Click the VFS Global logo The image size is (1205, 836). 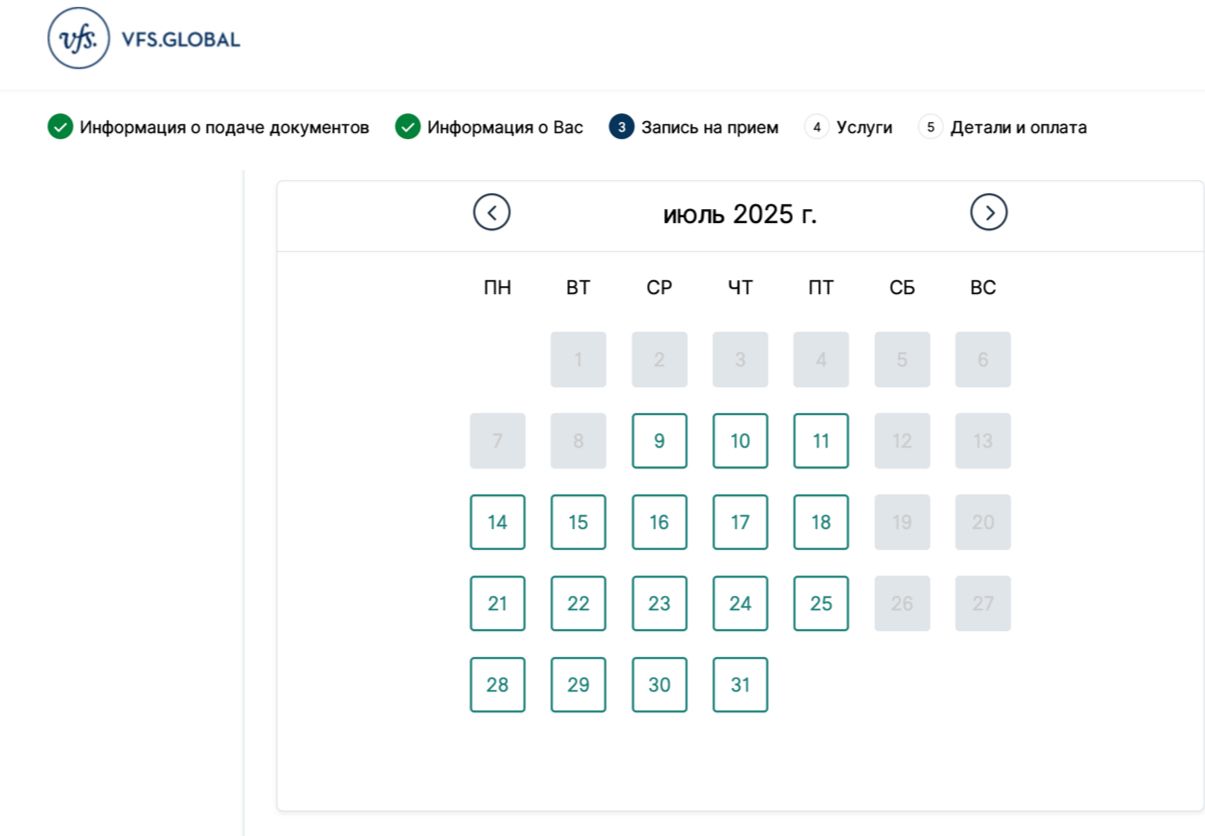pos(144,39)
